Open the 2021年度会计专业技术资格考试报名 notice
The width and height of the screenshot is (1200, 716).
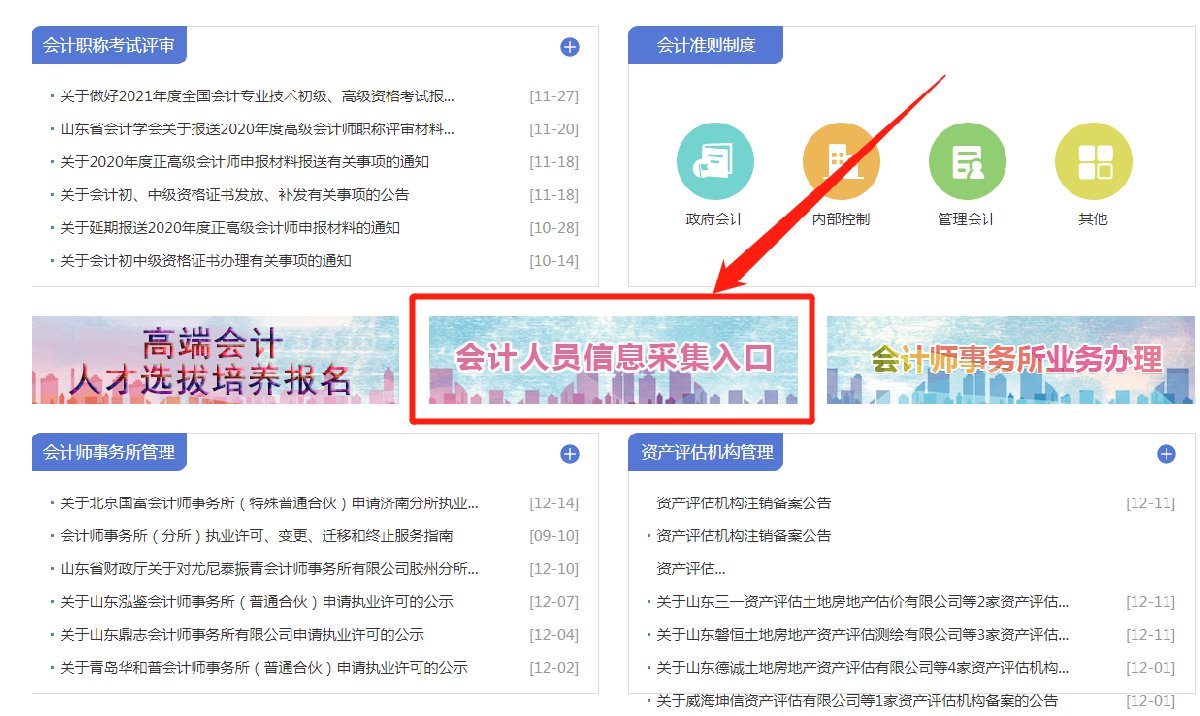click(250, 96)
